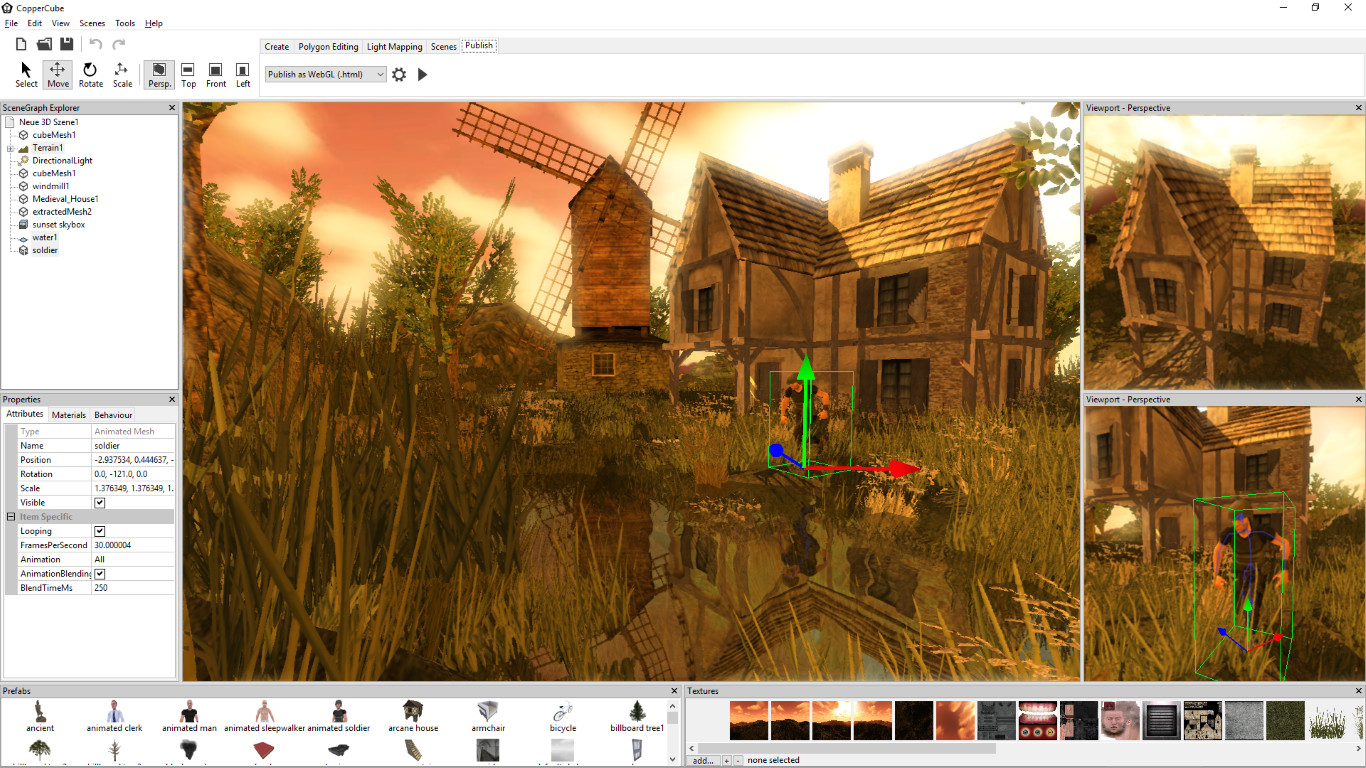The image size is (1366, 768).
Task: Open the publish settings gear
Action: 399,73
